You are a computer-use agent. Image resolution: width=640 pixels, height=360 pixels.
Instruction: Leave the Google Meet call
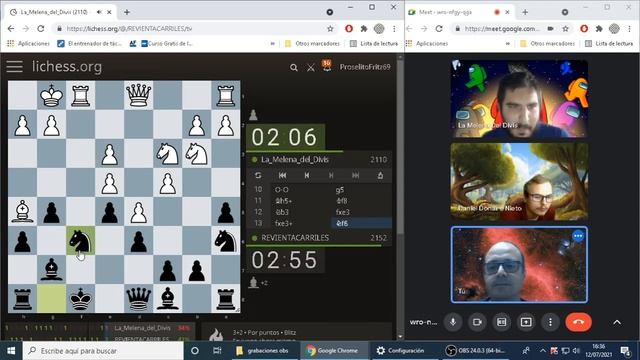click(578, 322)
